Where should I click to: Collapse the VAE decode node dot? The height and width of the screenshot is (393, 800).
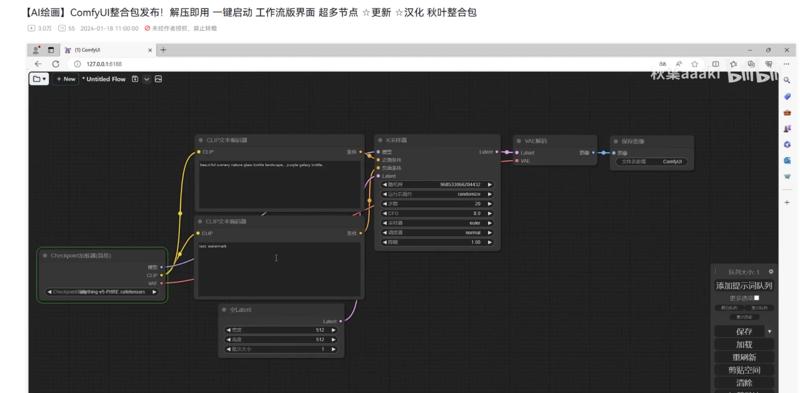tap(520, 141)
